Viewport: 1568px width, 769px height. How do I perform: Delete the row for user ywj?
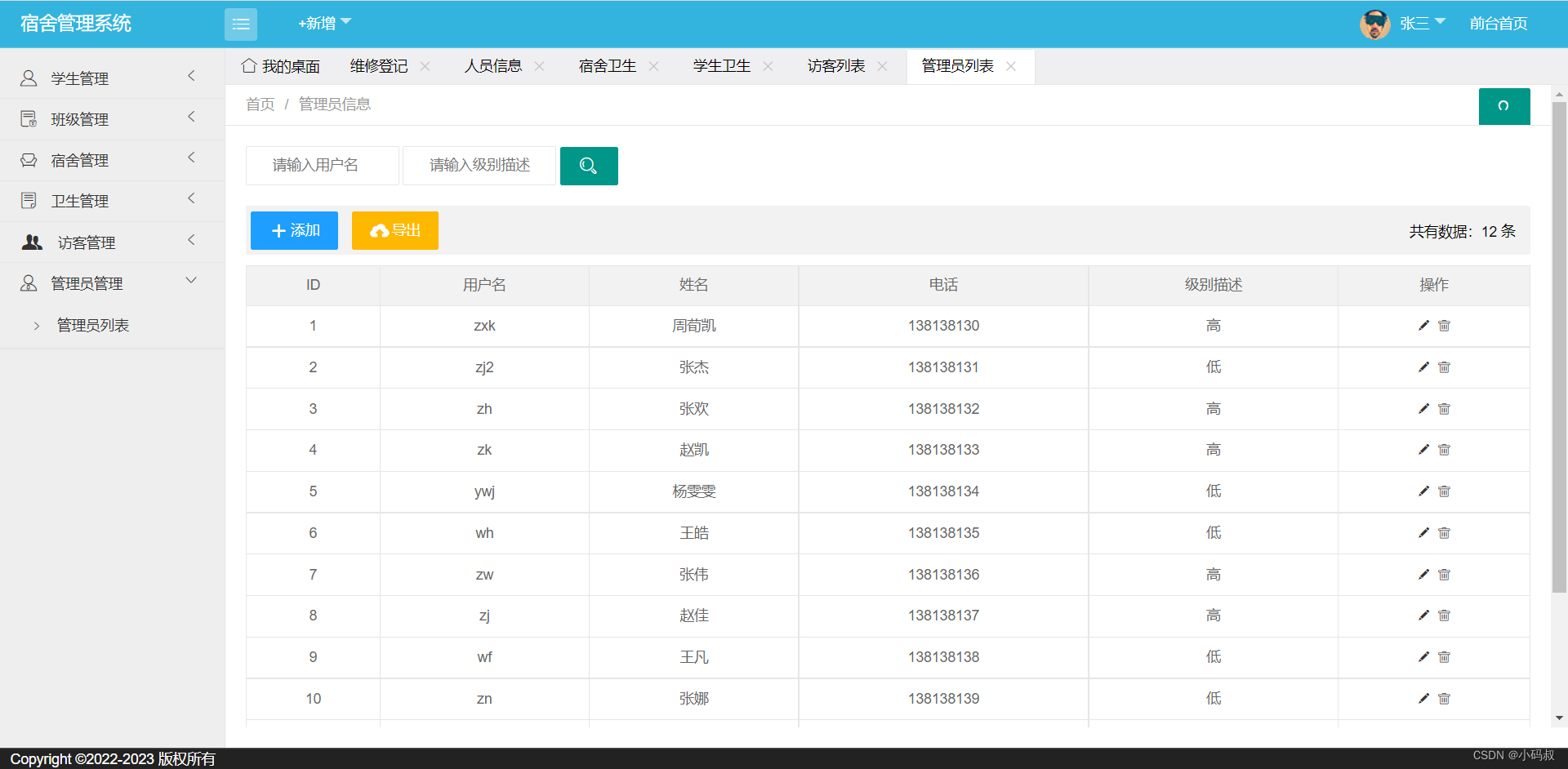pyautogui.click(x=1444, y=491)
